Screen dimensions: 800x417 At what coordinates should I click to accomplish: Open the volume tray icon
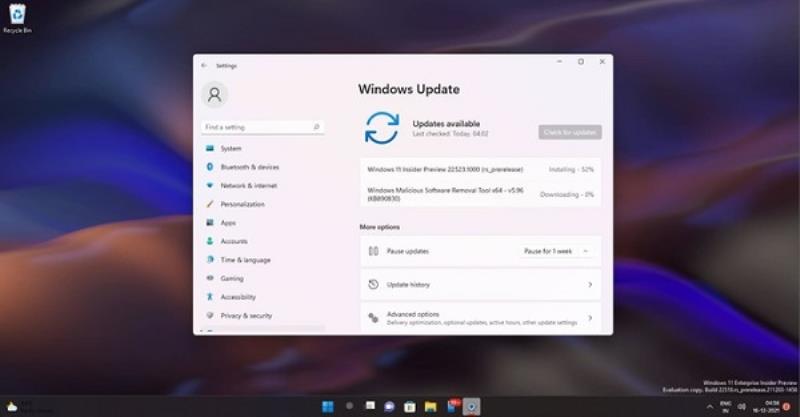point(742,407)
